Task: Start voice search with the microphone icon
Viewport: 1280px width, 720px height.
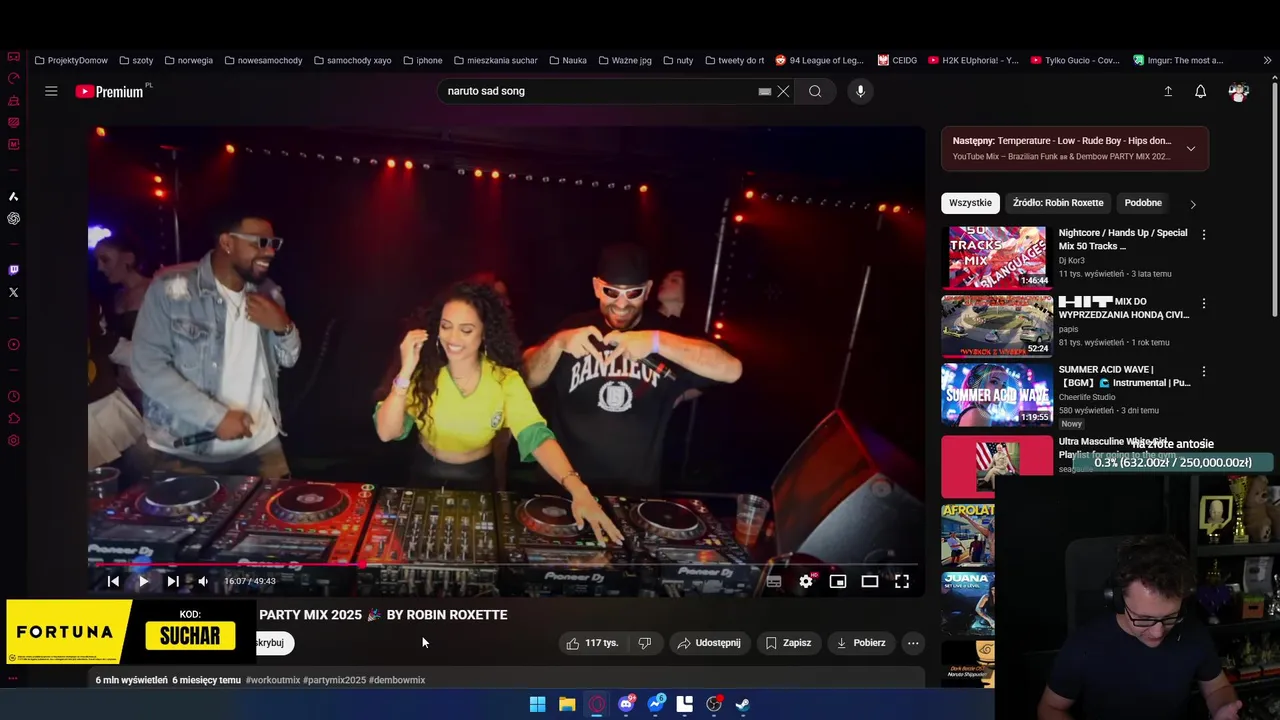Action: (x=860, y=91)
